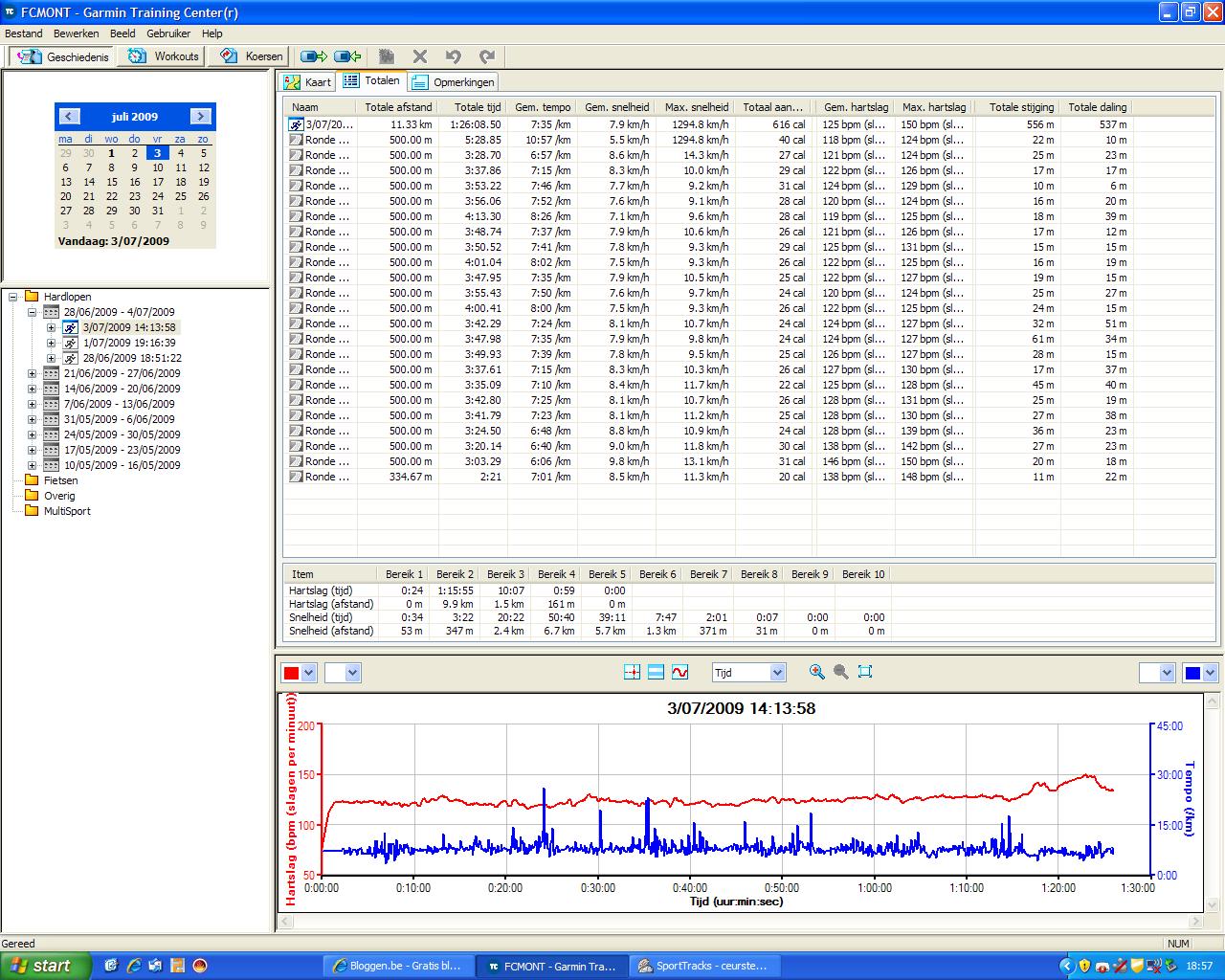Image resolution: width=1225 pixels, height=980 pixels.
Task: Expand the 7/06/2009 - 13/06/2009 week
Action: 33,404
